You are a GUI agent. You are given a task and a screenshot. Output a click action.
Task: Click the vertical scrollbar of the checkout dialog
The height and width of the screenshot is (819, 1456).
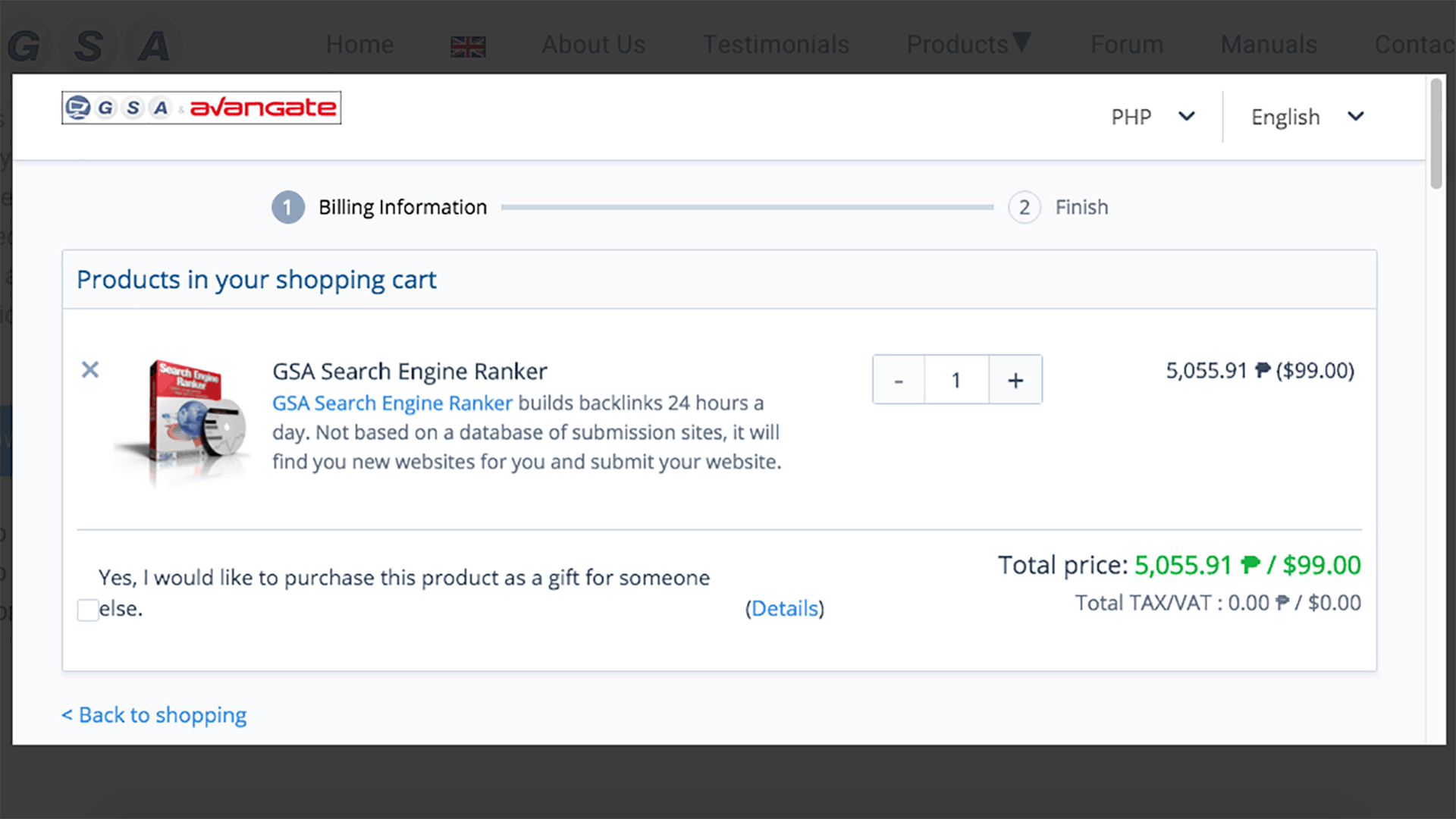(x=1436, y=133)
